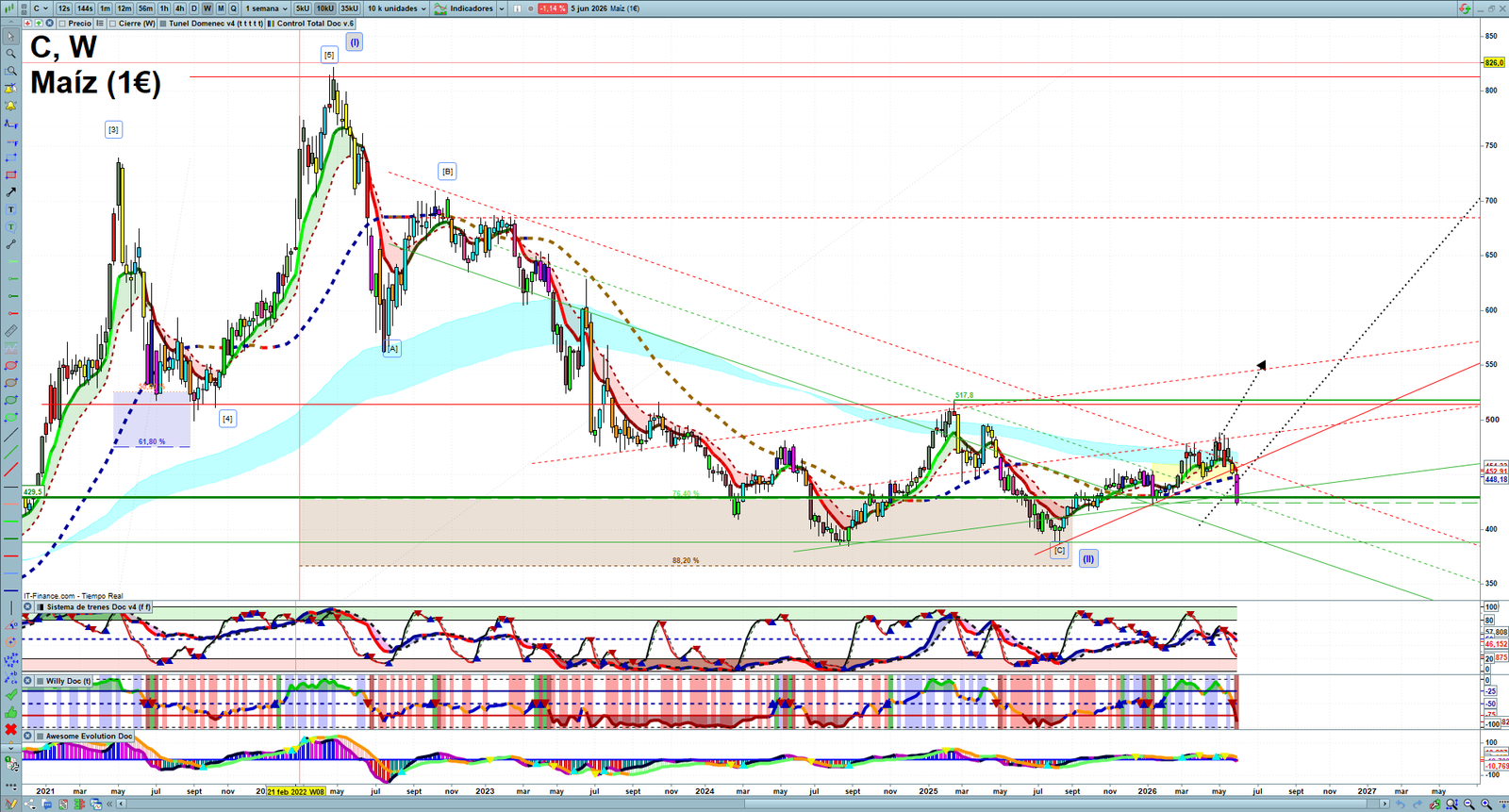Switch to 56m timeframe

[145, 8]
